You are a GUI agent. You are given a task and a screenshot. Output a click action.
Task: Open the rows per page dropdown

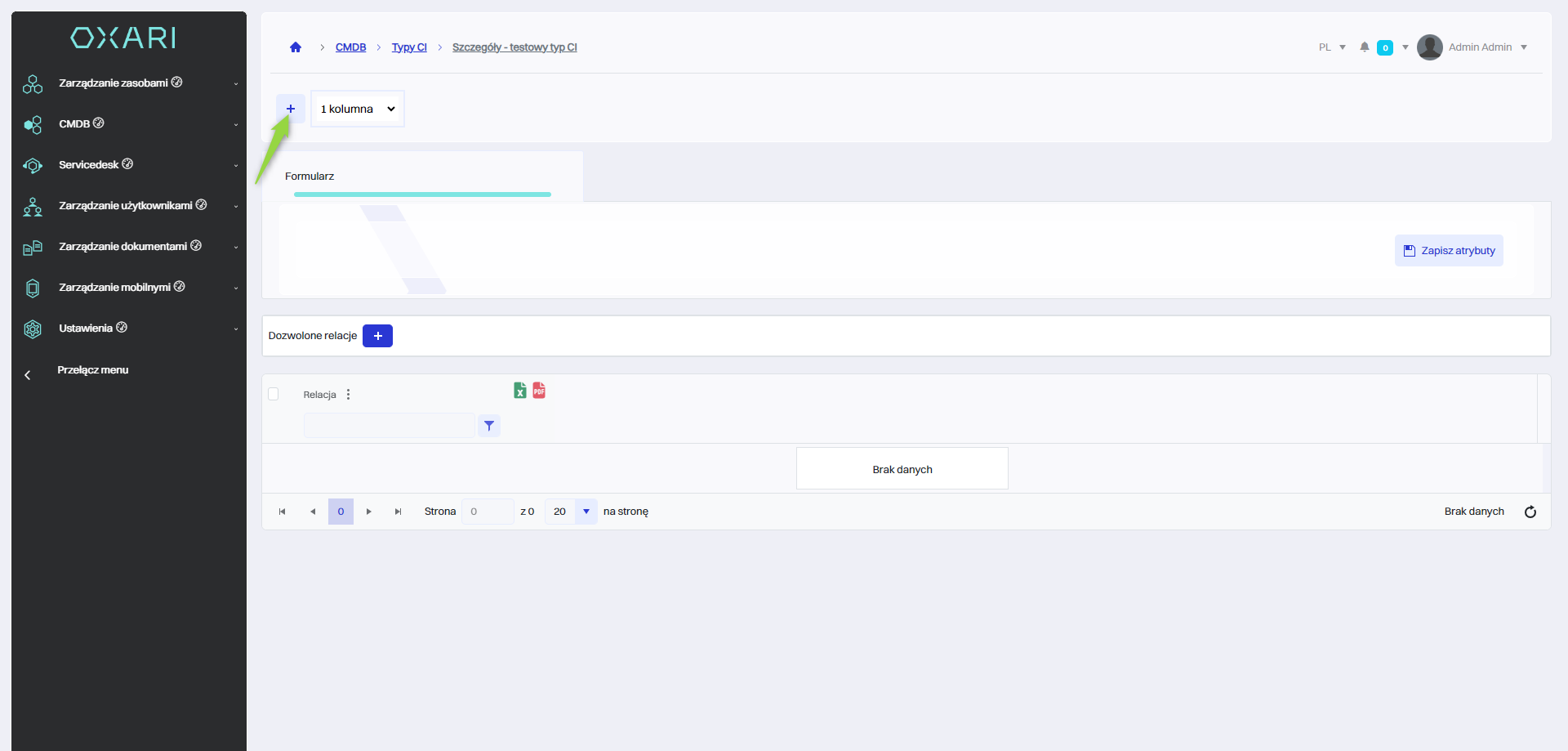(586, 512)
